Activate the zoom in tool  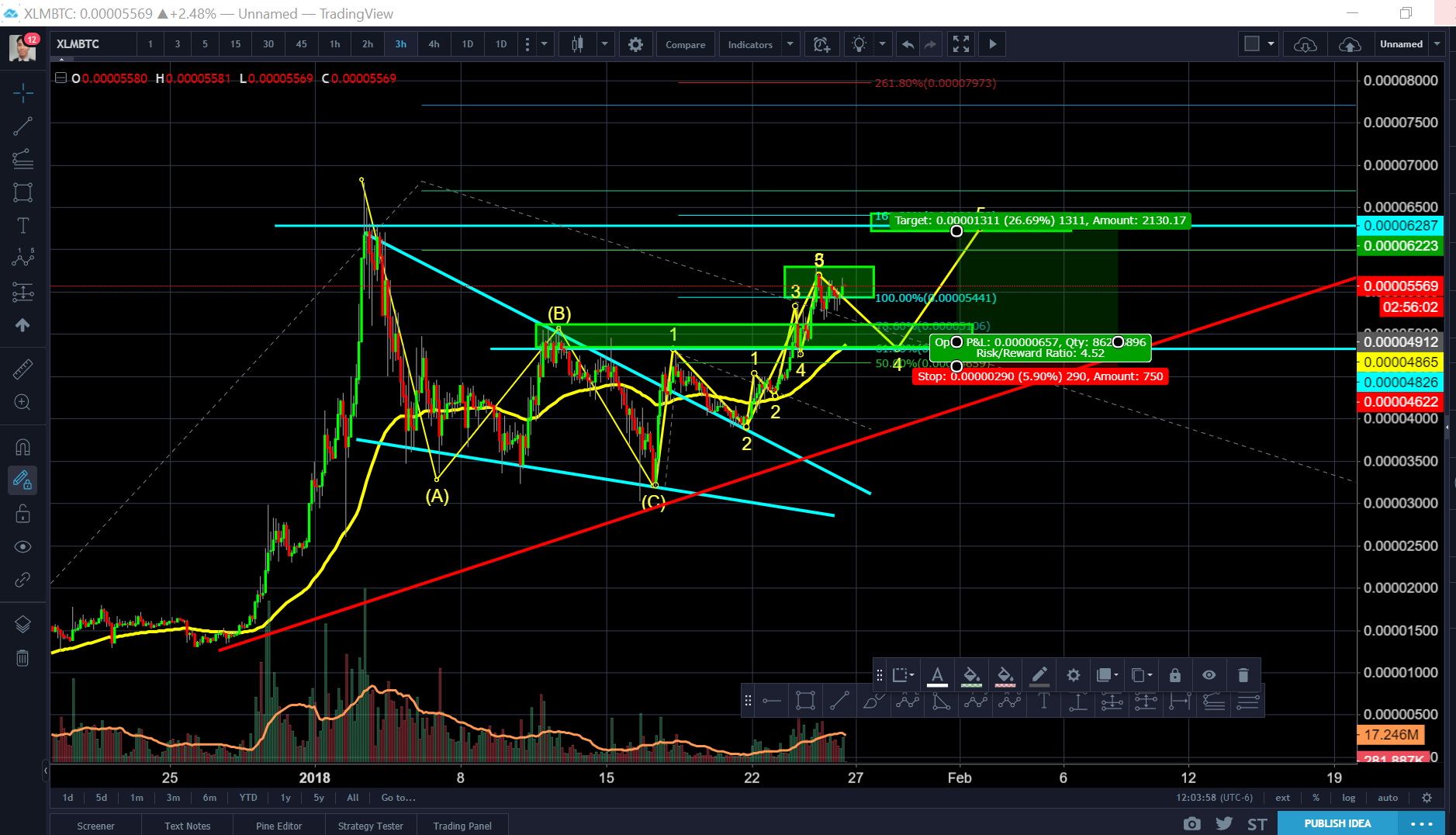click(22, 402)
